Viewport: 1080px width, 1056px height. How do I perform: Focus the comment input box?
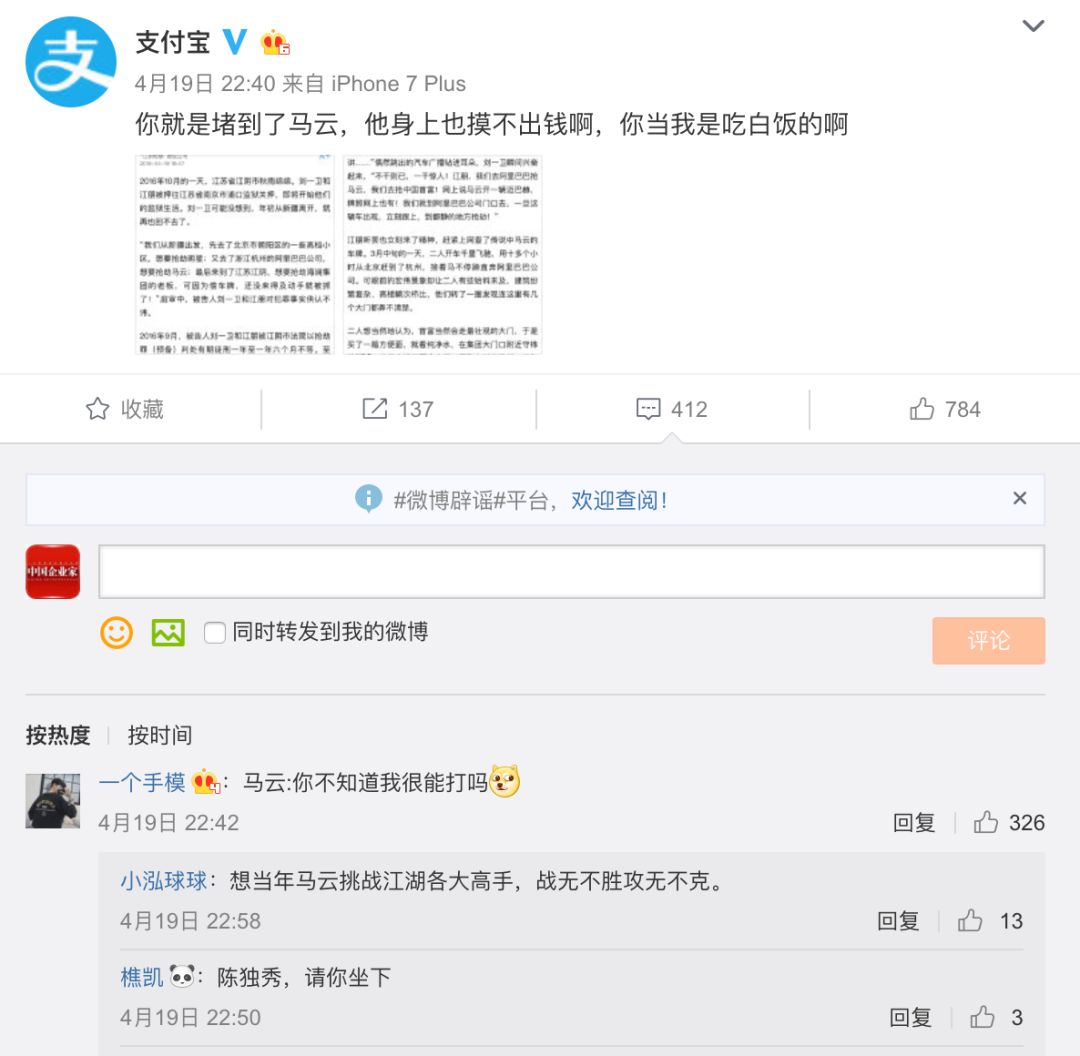(x=572, y=571)
